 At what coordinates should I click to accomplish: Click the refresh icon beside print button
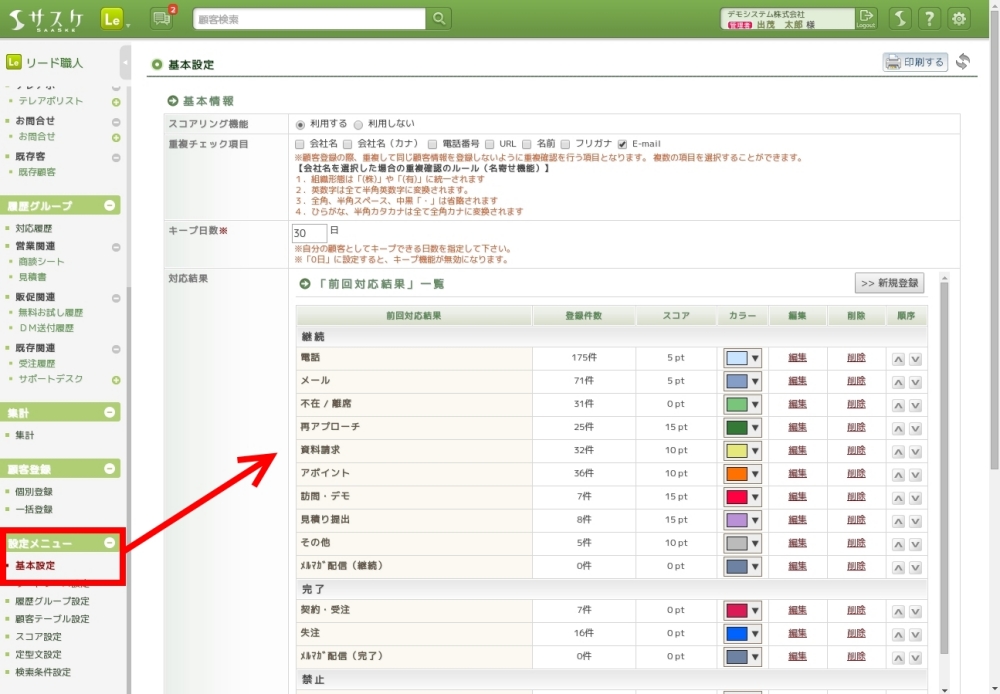(x=963, y=62)
